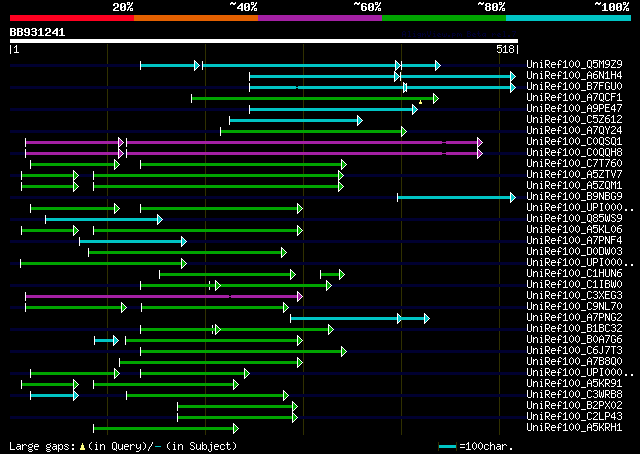This screenshot has height=454, width=640.
Task: Click the cyan ~100% identity legend segment
Action: click(x=569, y=18)
